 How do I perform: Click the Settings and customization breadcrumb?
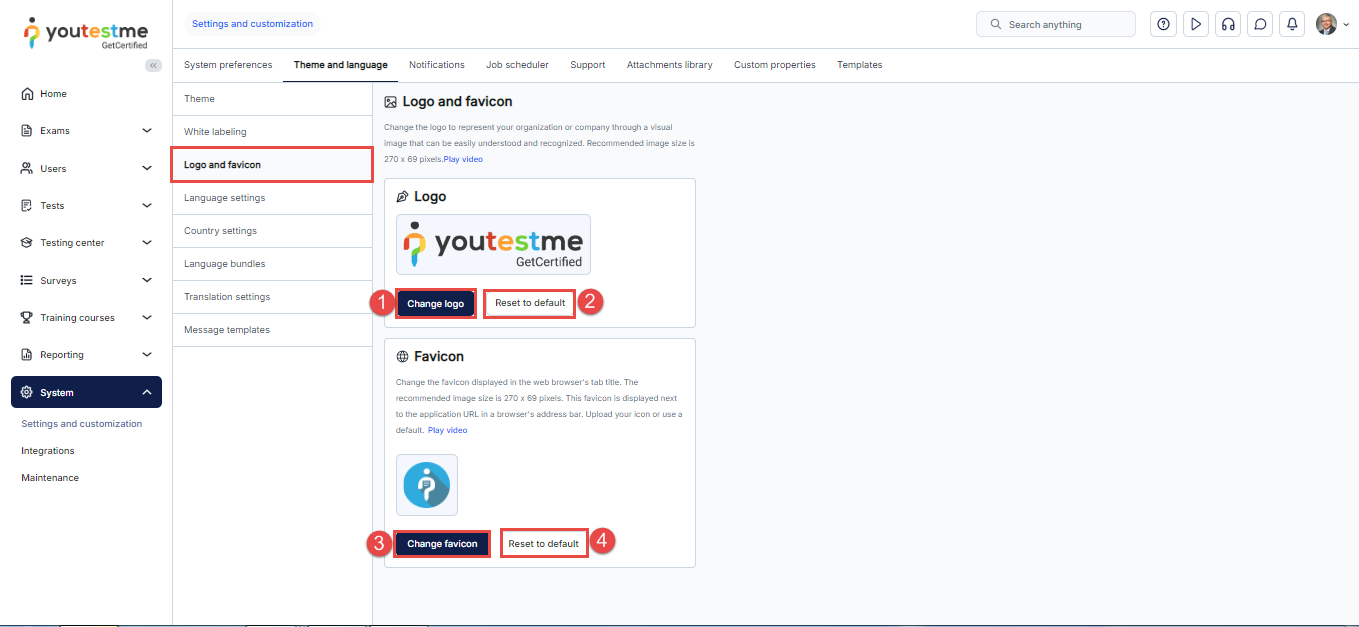252,24
